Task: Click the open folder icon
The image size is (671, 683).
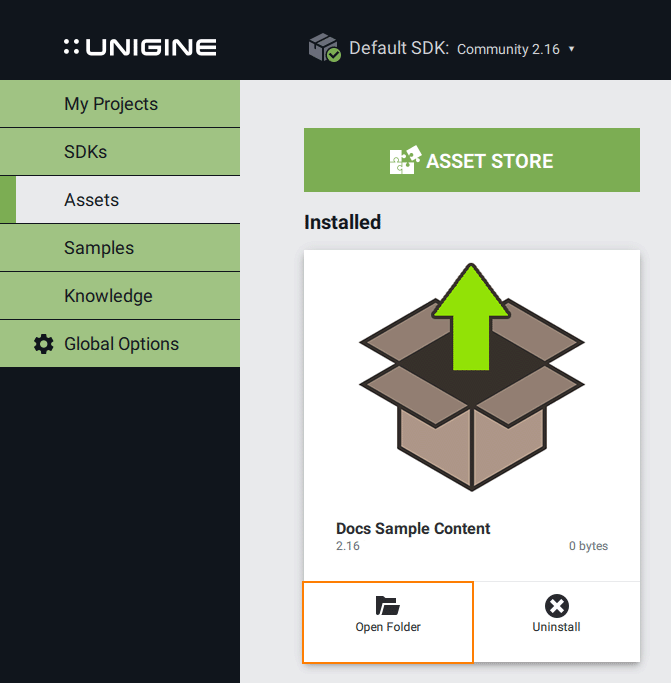Action: (x=388, y=605)
